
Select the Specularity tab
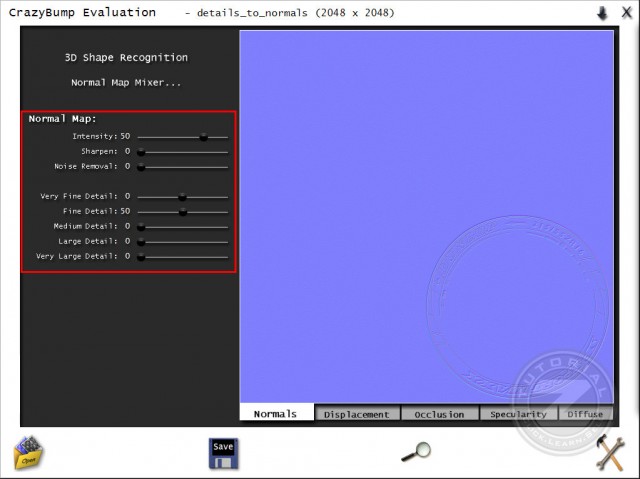click(518, 414)
